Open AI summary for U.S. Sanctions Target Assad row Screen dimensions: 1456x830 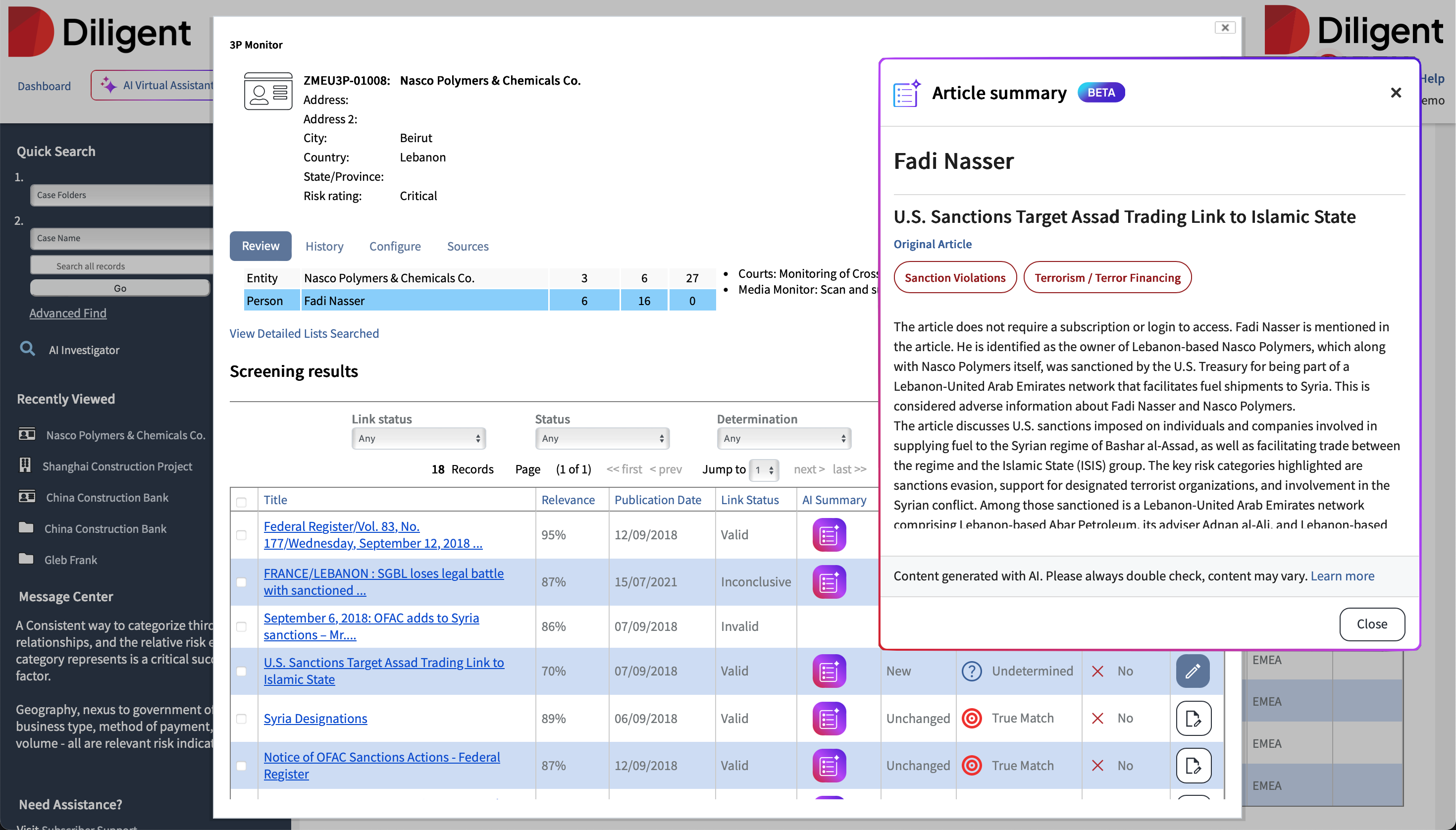point(829,671)
